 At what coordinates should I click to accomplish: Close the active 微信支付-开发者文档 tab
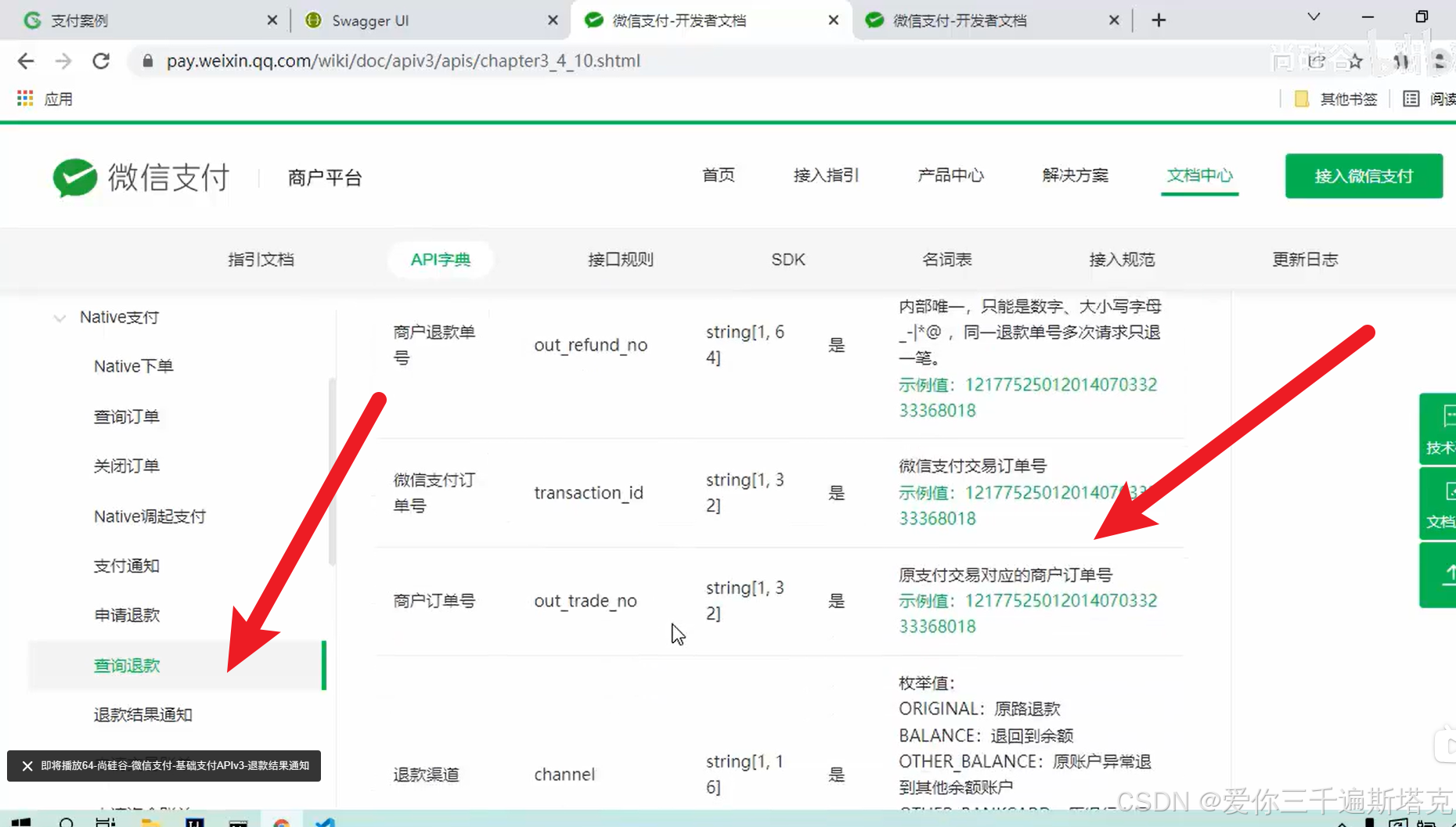pos(834,20)
